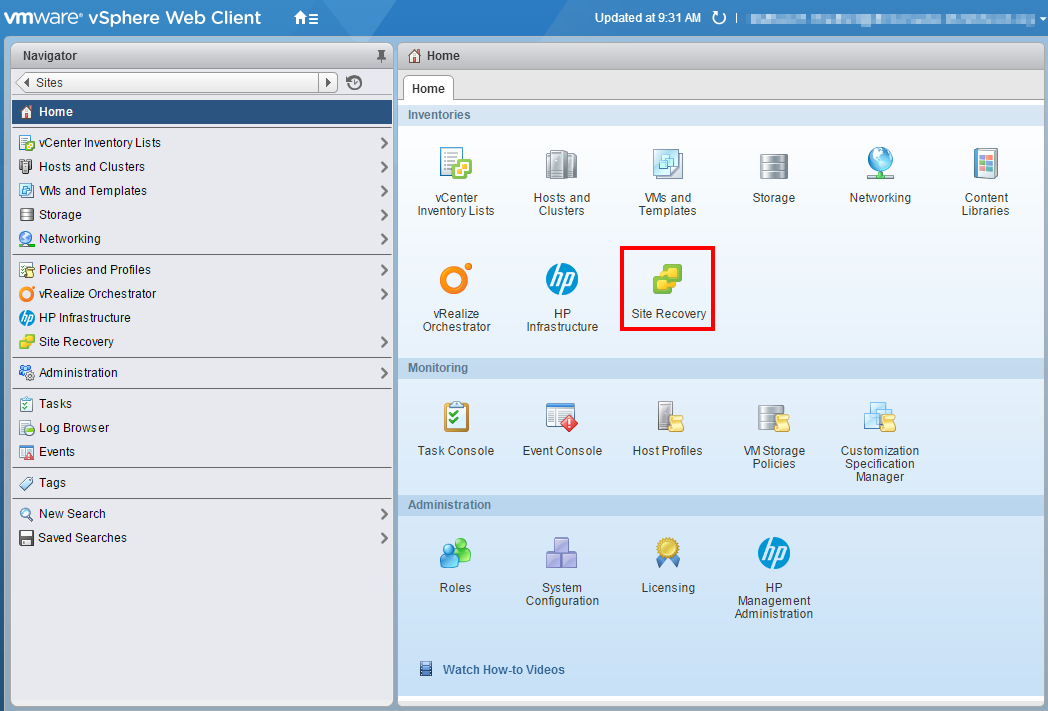Open the System Configuration icon
This screenshot has width=1048, height=711.
(x=561, y=553)
